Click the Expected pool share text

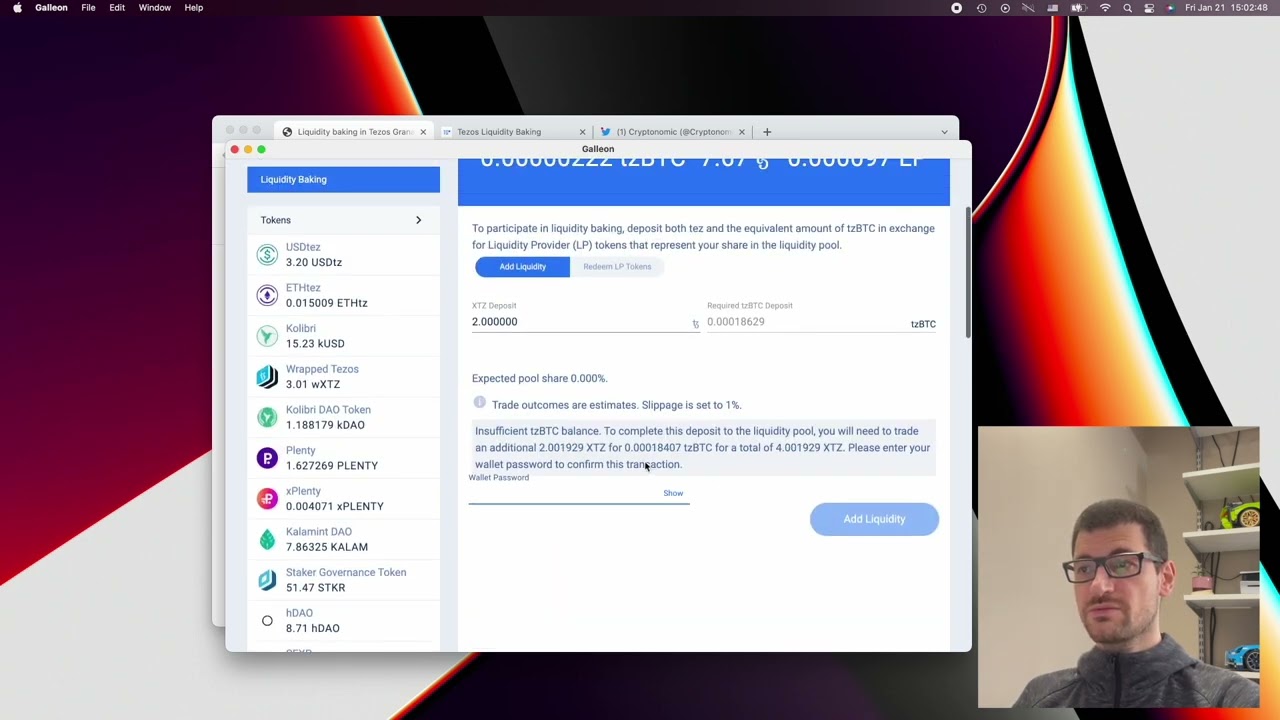coord(540,378)
